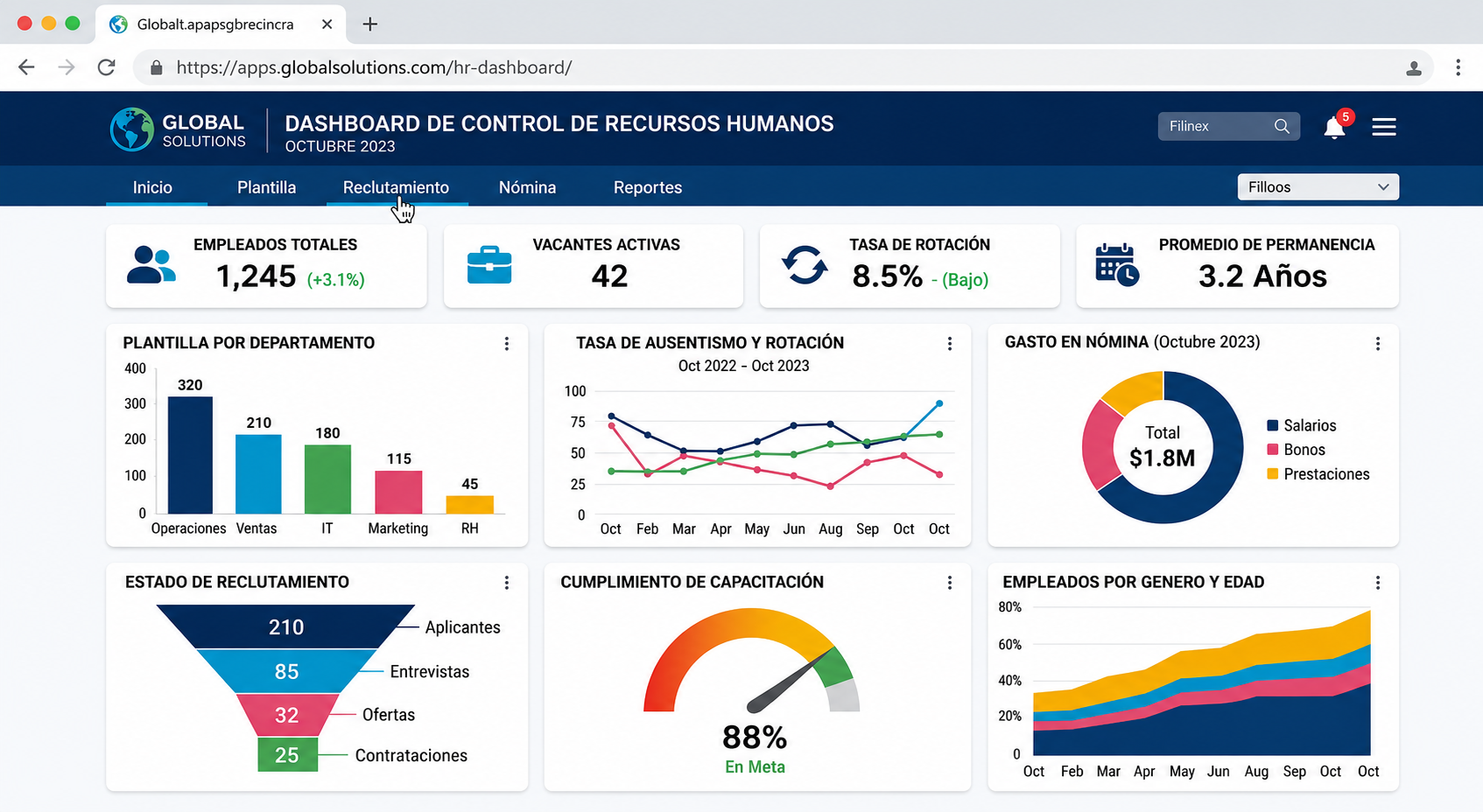Click the (+3.1%) growth indicator
This screenshot has width=1483, height=812.
[335, 280]
